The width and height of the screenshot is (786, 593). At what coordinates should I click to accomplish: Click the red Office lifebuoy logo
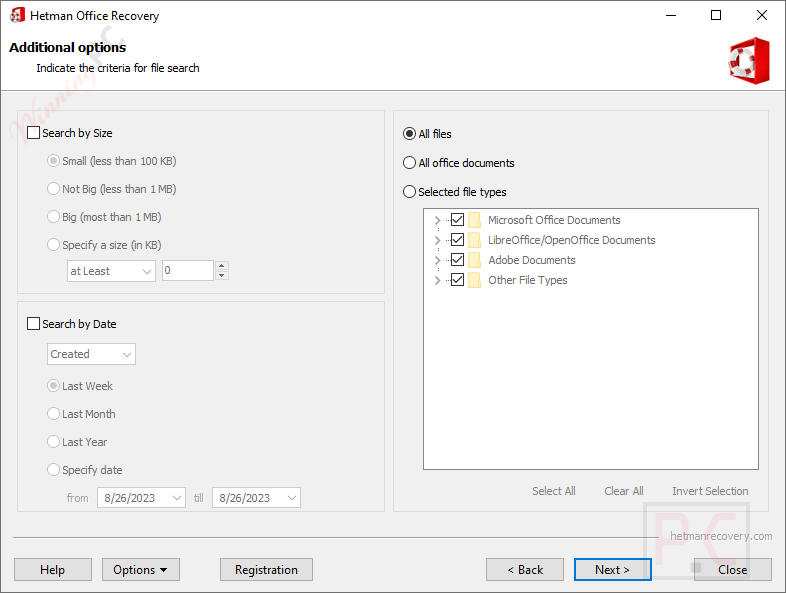point(749,61)
